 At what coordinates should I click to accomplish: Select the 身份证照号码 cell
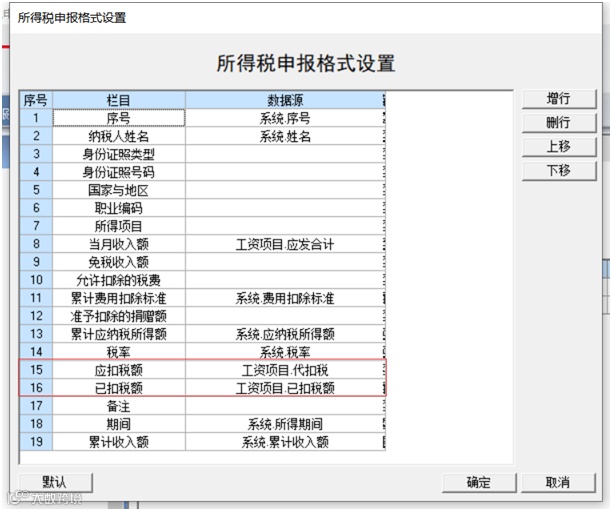click(x=119, y=172)
